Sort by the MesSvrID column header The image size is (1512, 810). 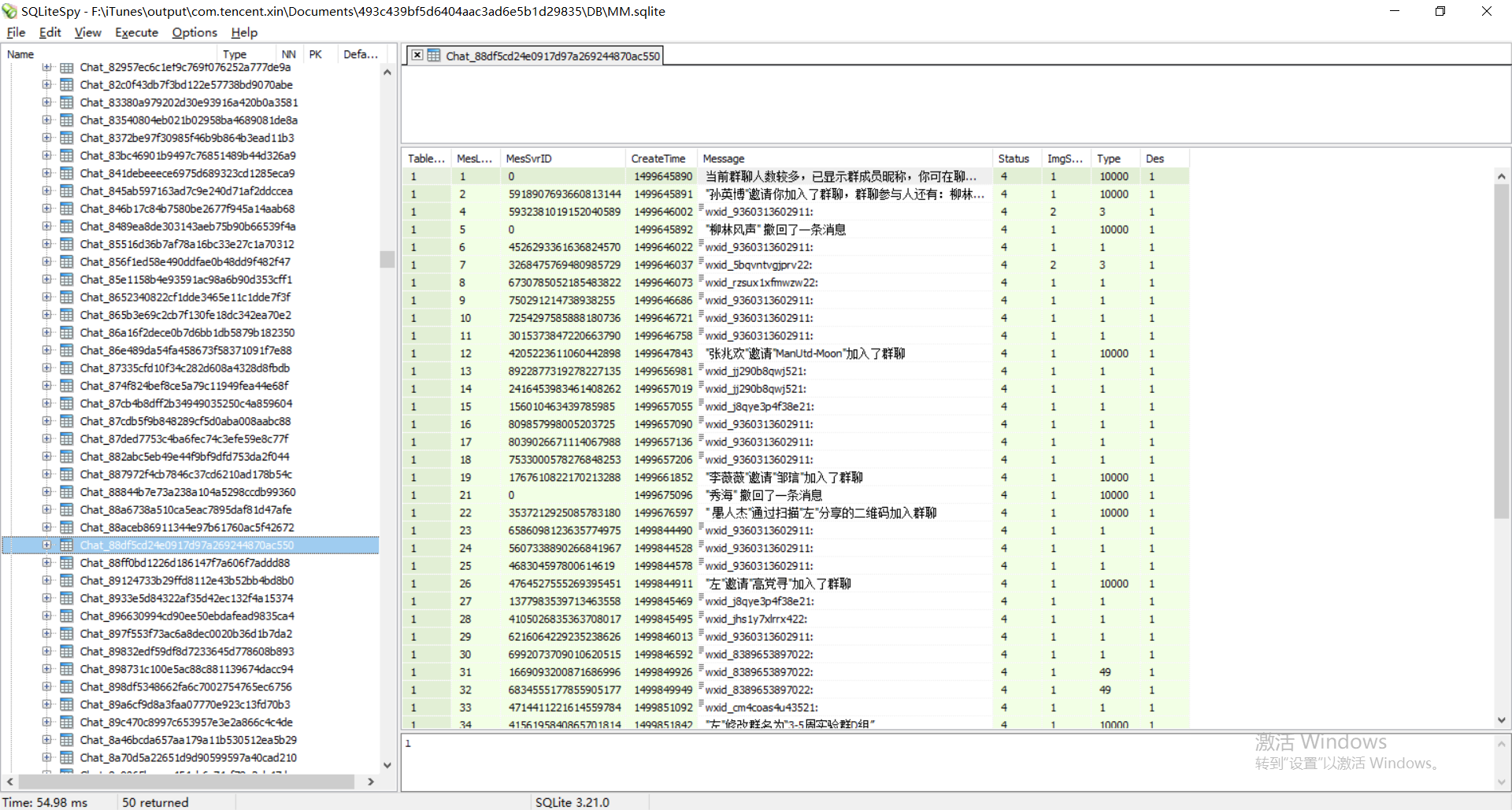point(563,158)
